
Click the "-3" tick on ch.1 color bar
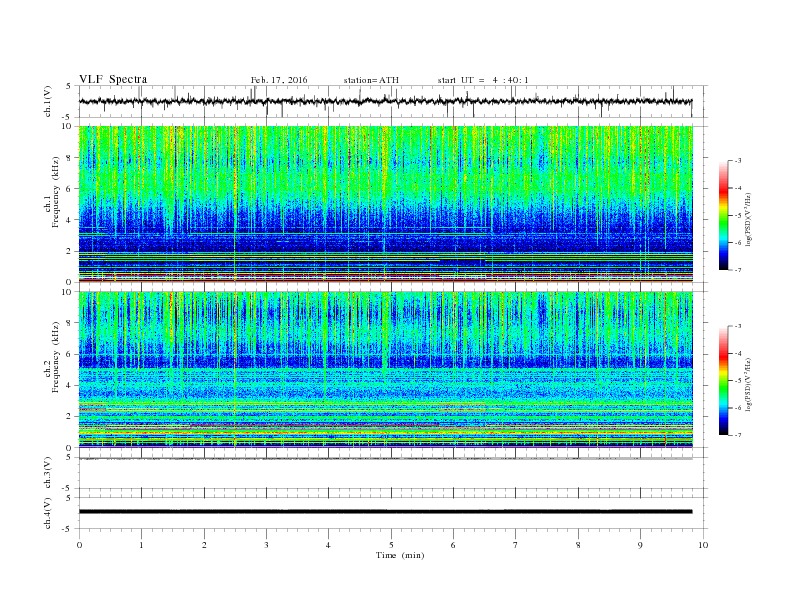(738, 161)
